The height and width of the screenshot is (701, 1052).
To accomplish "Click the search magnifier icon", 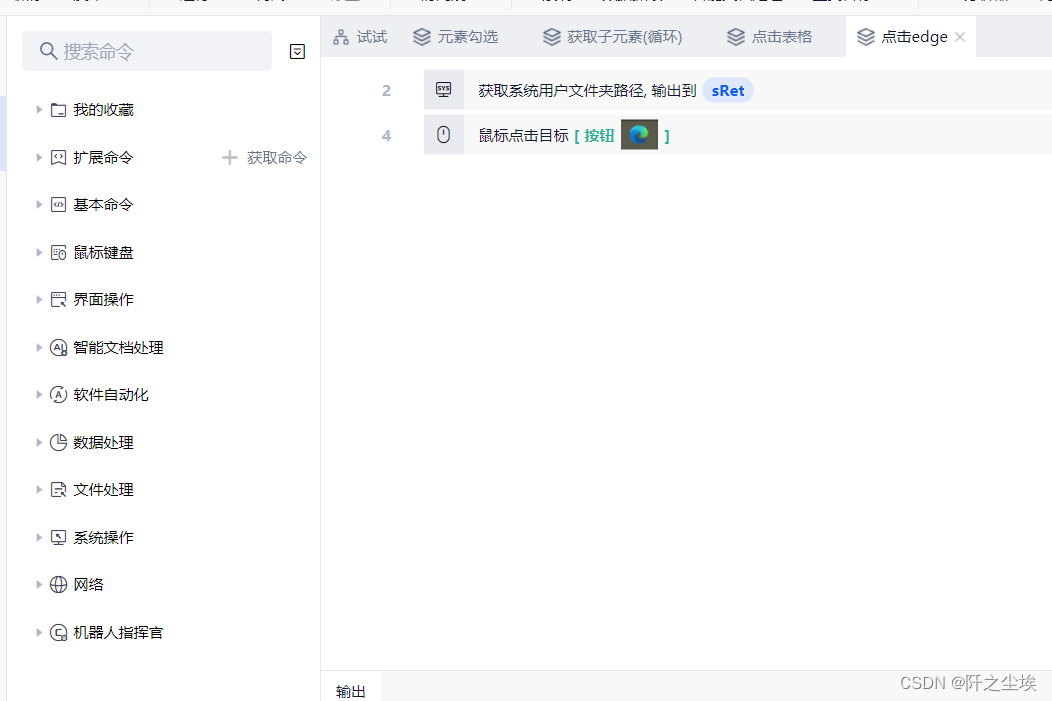I will point(48,51).
